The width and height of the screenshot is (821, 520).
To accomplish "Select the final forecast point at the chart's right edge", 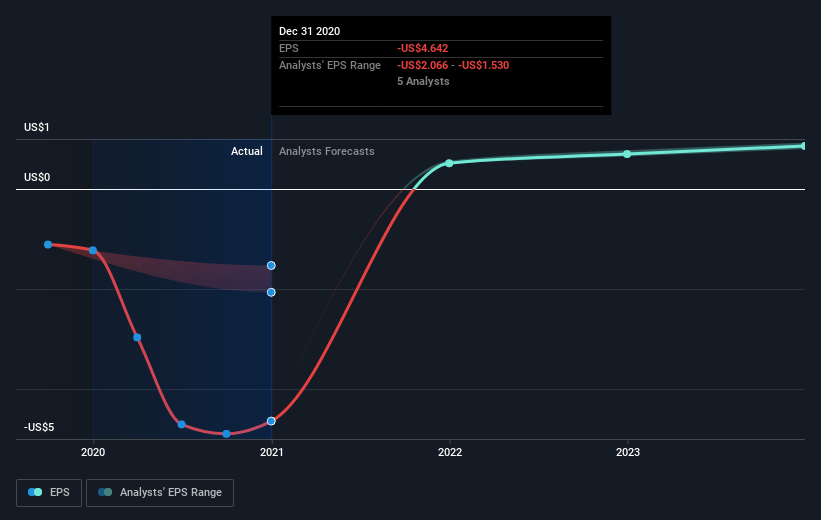I will [x=804, y=146].
